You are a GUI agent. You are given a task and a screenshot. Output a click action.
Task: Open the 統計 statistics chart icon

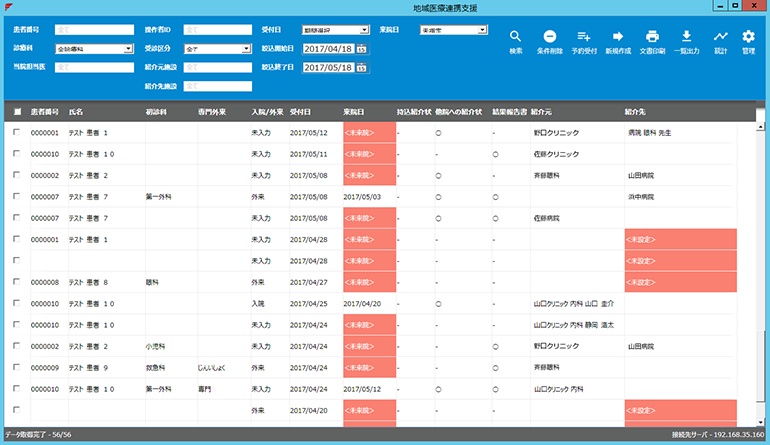pos(720,42)
